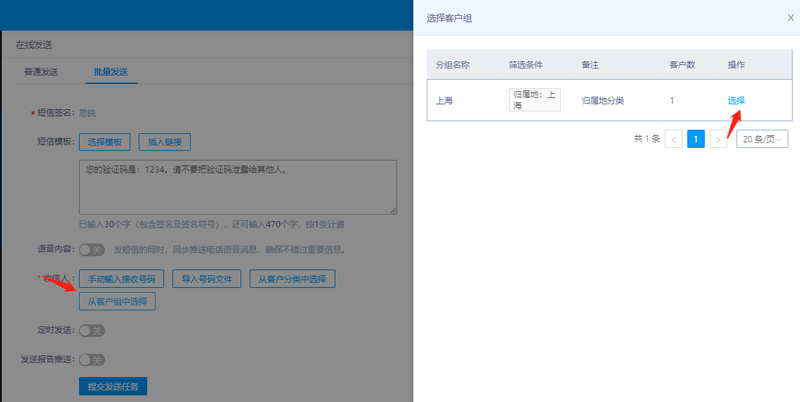Click the 上海 group name cell
Image resolution: width=800 pixels, height=402 pixels.
[444, 100]
